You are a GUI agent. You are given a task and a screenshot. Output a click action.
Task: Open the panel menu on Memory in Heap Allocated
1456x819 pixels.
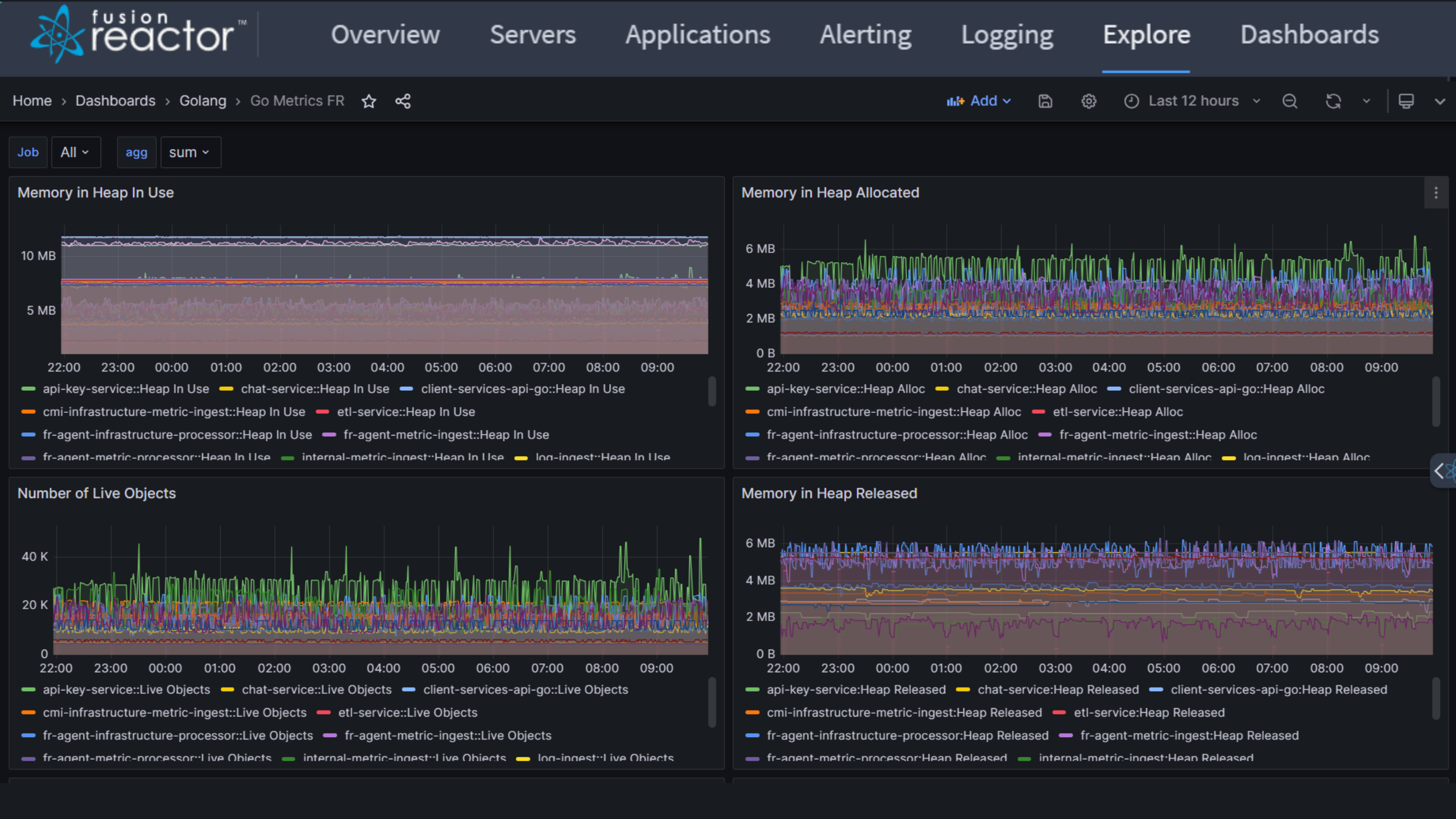click(1436, 193)
